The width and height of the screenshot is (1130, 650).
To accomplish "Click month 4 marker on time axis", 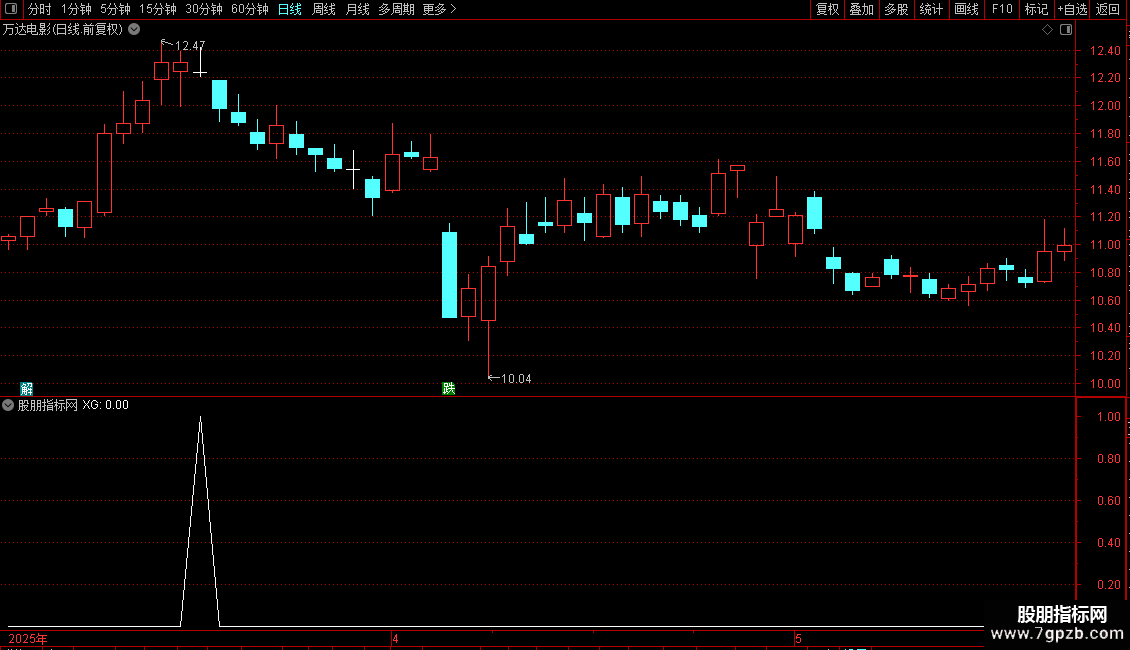I will (x=395, y=638).
